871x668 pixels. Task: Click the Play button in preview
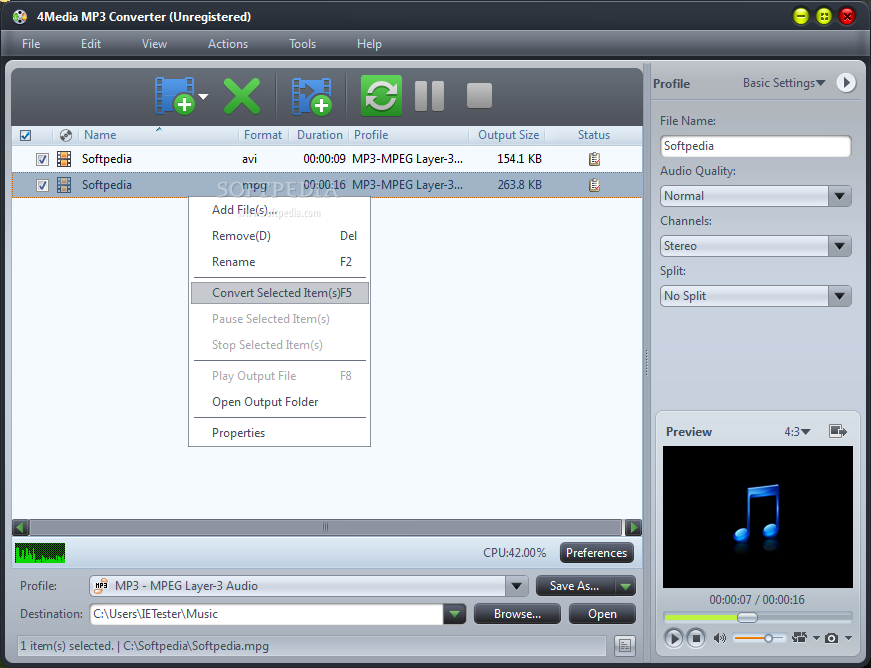[673, 638]
